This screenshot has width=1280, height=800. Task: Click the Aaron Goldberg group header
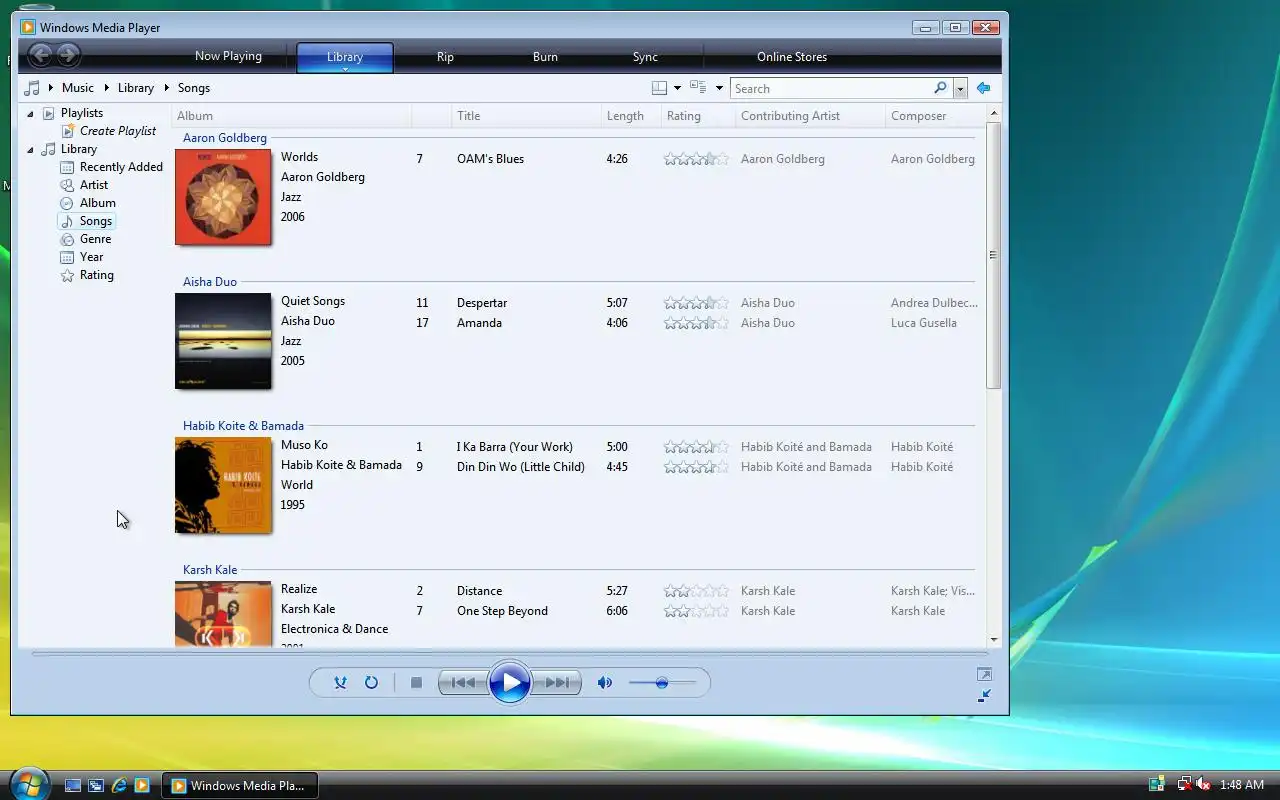click(x=225, y=138)
